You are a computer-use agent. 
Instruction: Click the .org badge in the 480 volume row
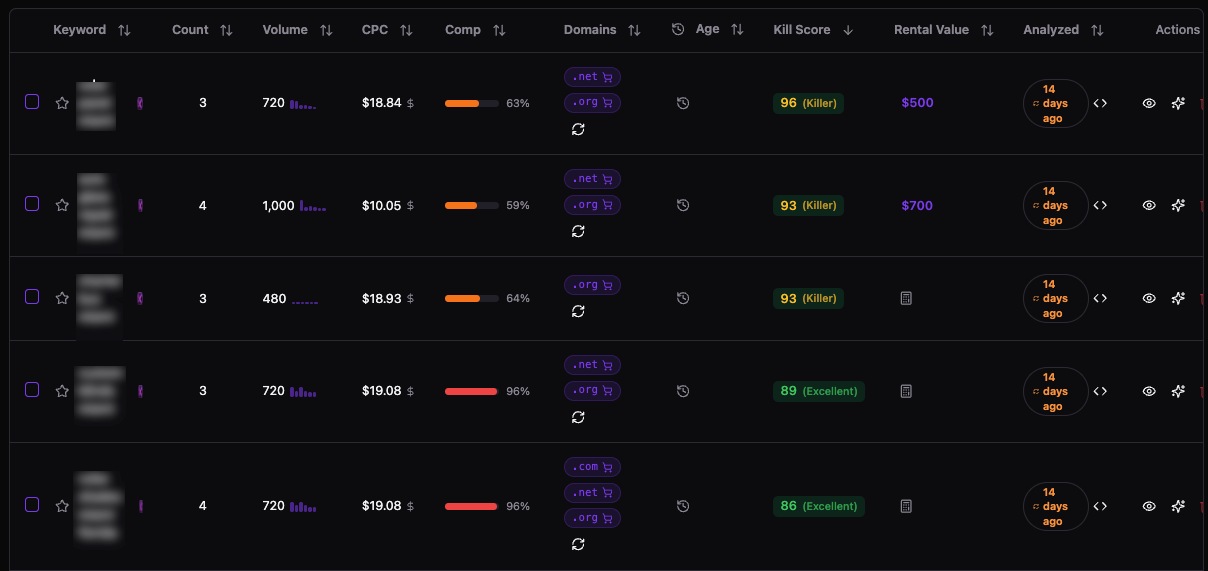click(592, 285)
